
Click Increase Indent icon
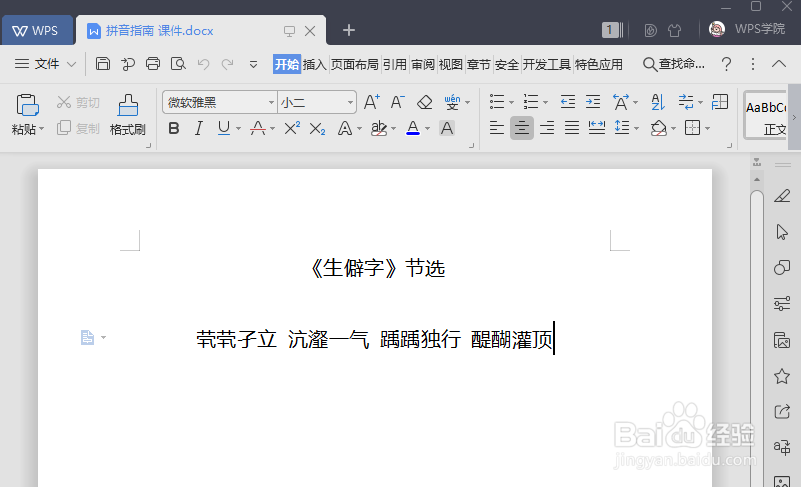tap(593, 102)
